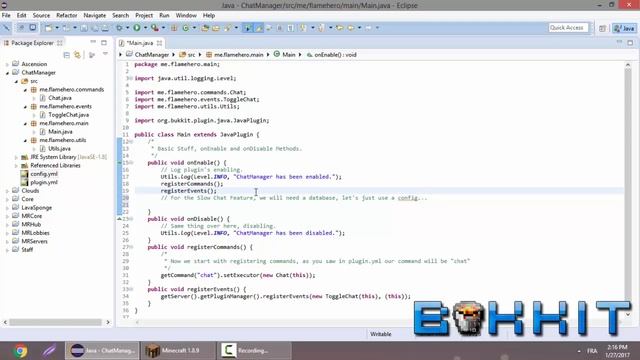Collapse the comment fold at line 12
Screen dimensions: 640x360
(x=131, y=142)
